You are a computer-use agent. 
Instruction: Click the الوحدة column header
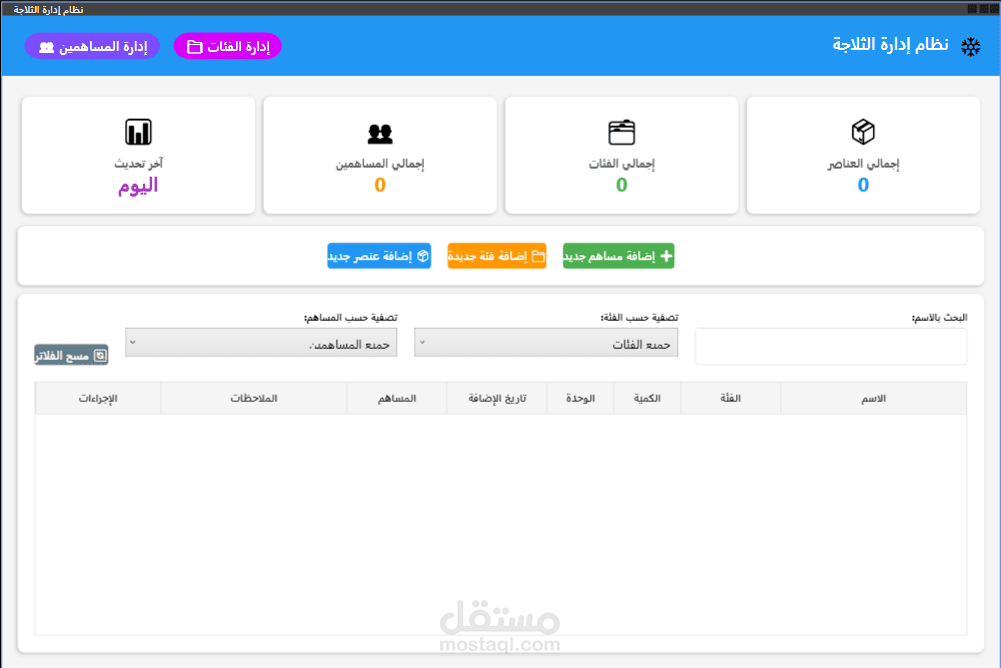(x=580, y=399)
